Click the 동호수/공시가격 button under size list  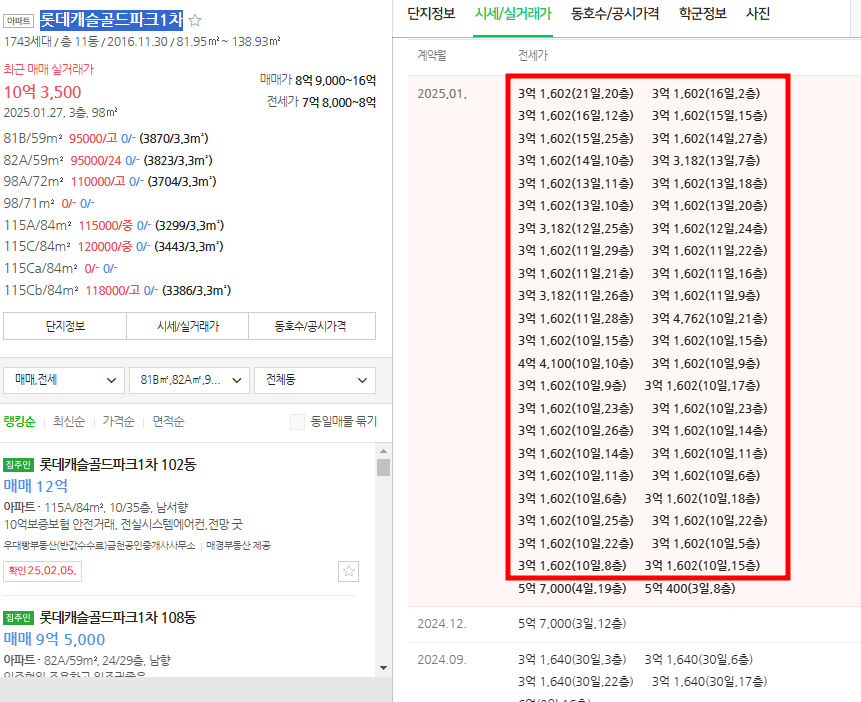point(310,326)
